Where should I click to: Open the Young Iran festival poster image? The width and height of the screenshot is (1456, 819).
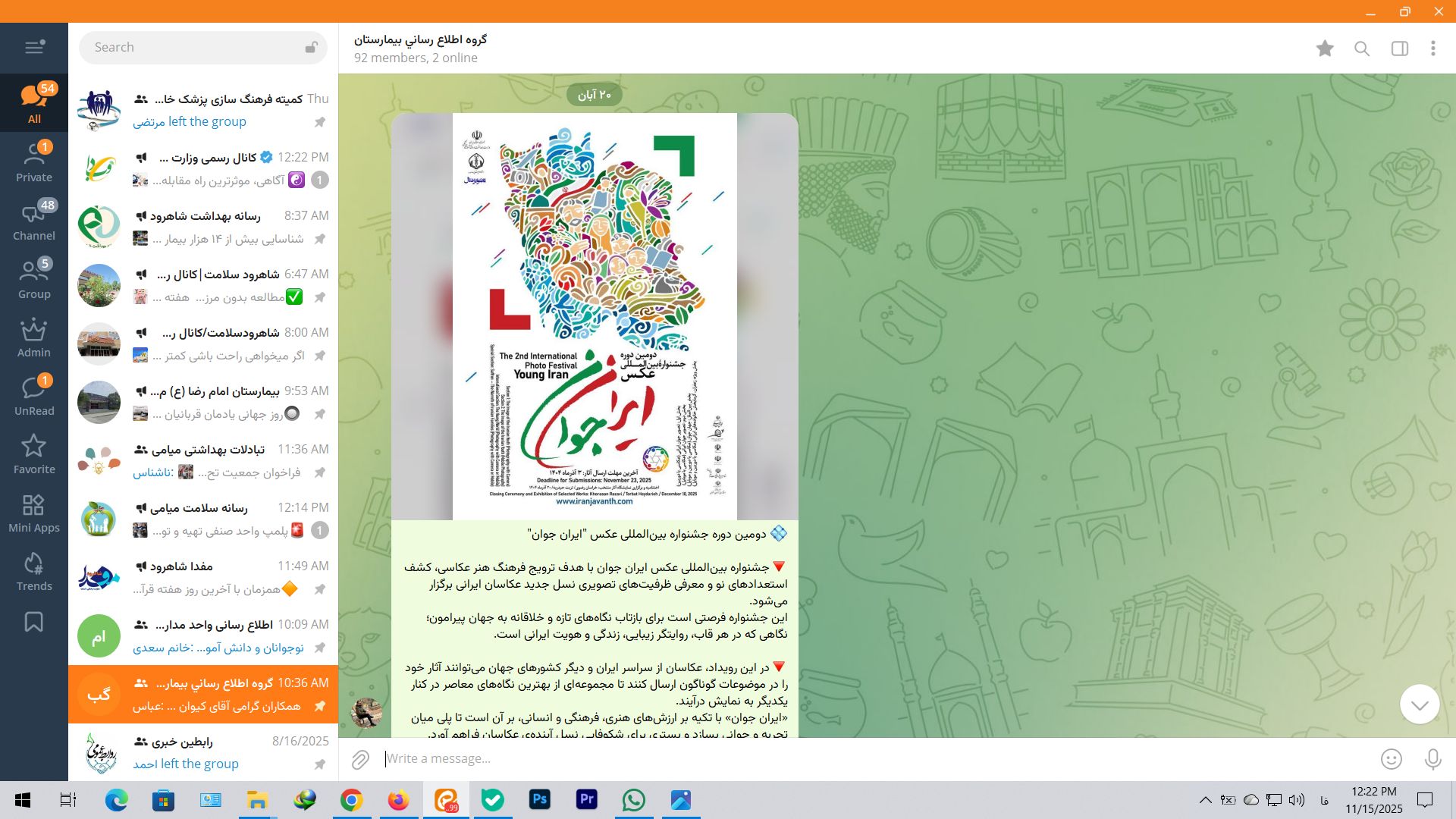pyautogui.click(x=595, y=316)
